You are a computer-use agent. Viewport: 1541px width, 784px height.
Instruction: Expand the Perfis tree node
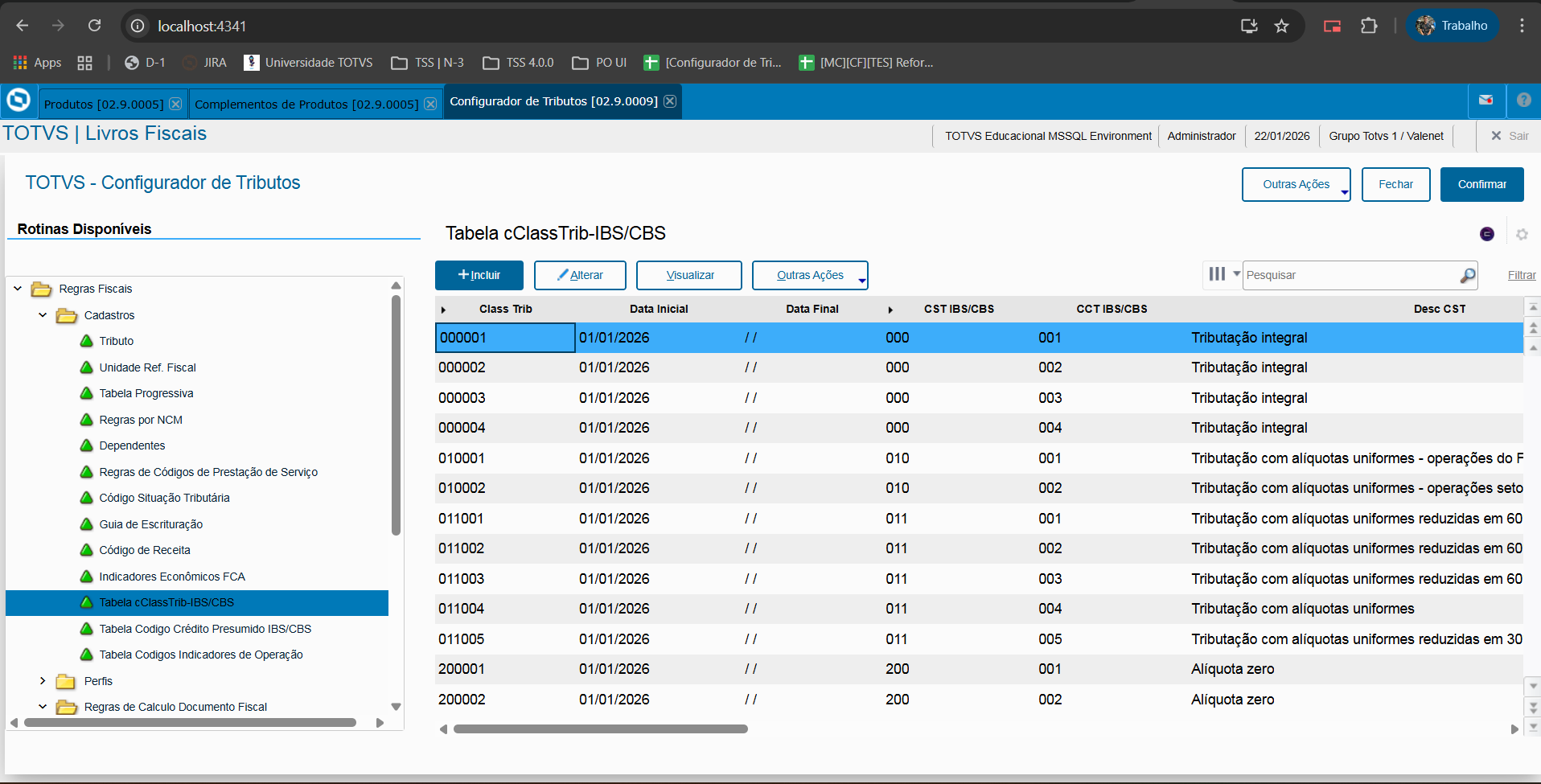pyautogui.click(x=43, y=681)
